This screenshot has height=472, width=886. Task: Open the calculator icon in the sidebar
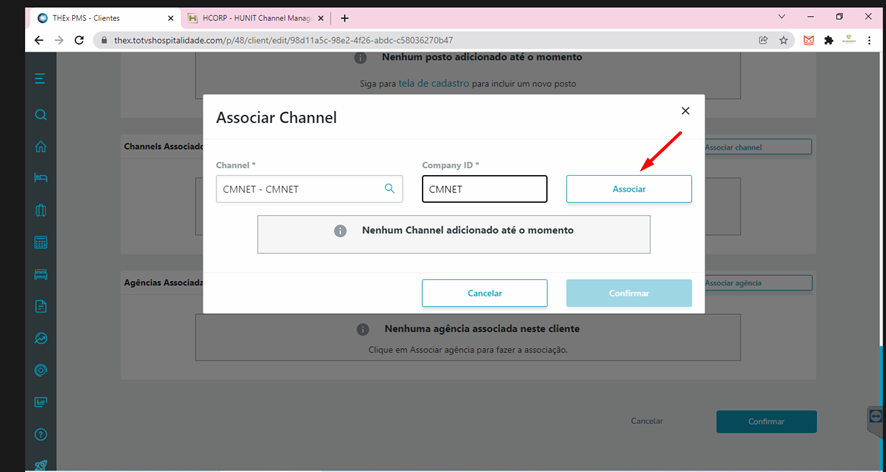(40, 243)
